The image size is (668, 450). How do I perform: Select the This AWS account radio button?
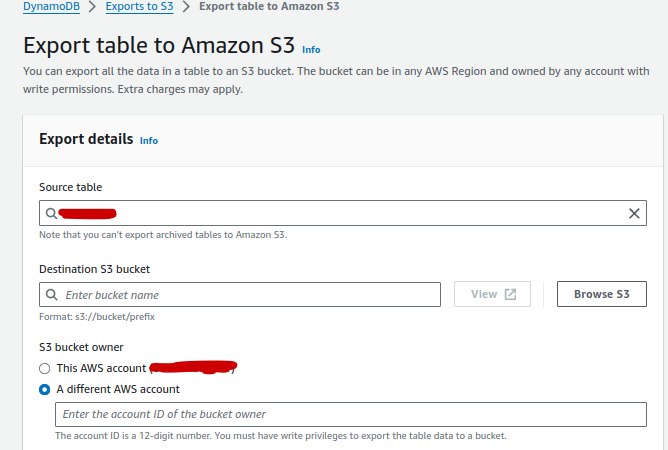44,368
